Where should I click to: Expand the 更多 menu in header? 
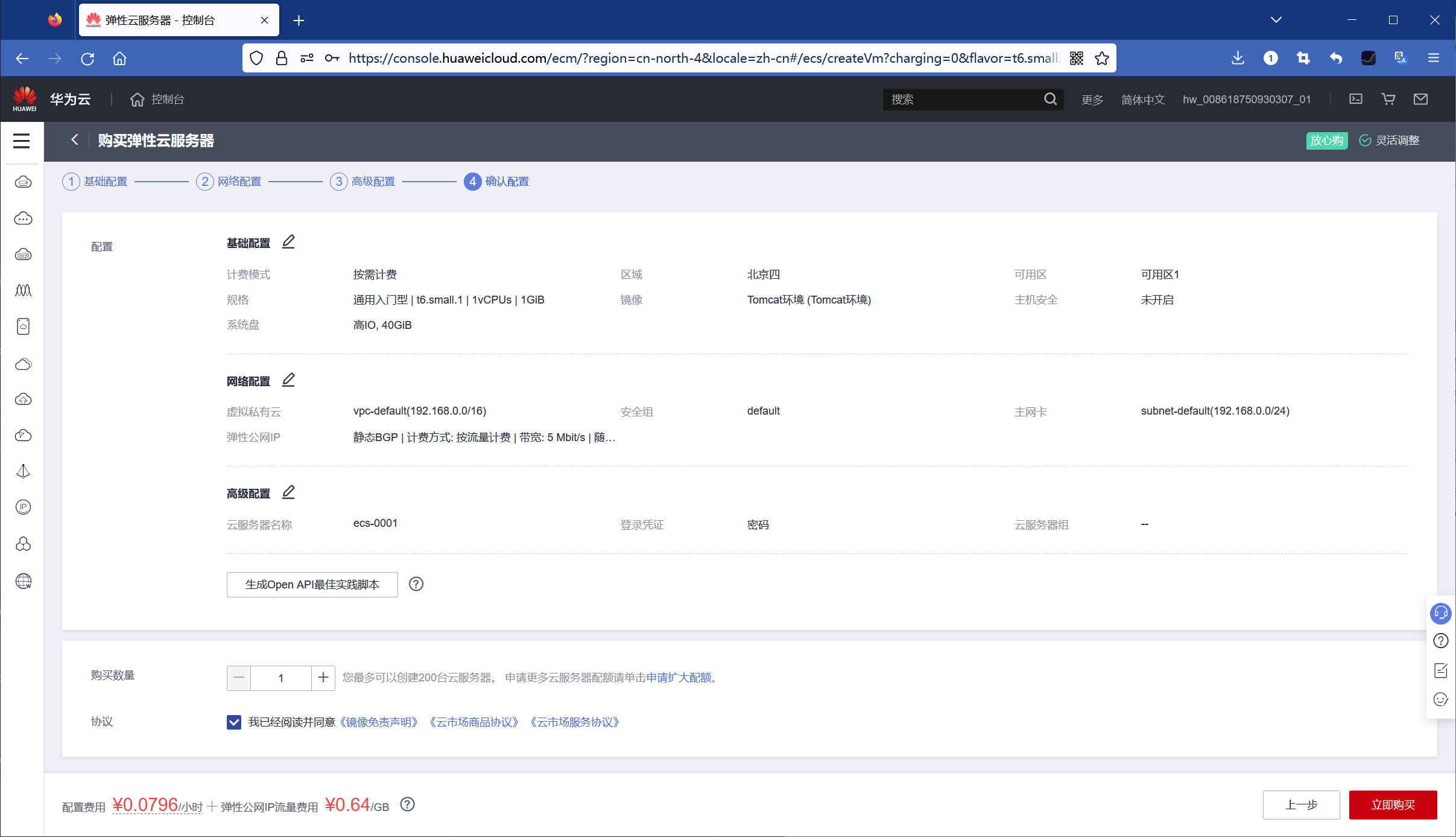(x=1092, y=100)
